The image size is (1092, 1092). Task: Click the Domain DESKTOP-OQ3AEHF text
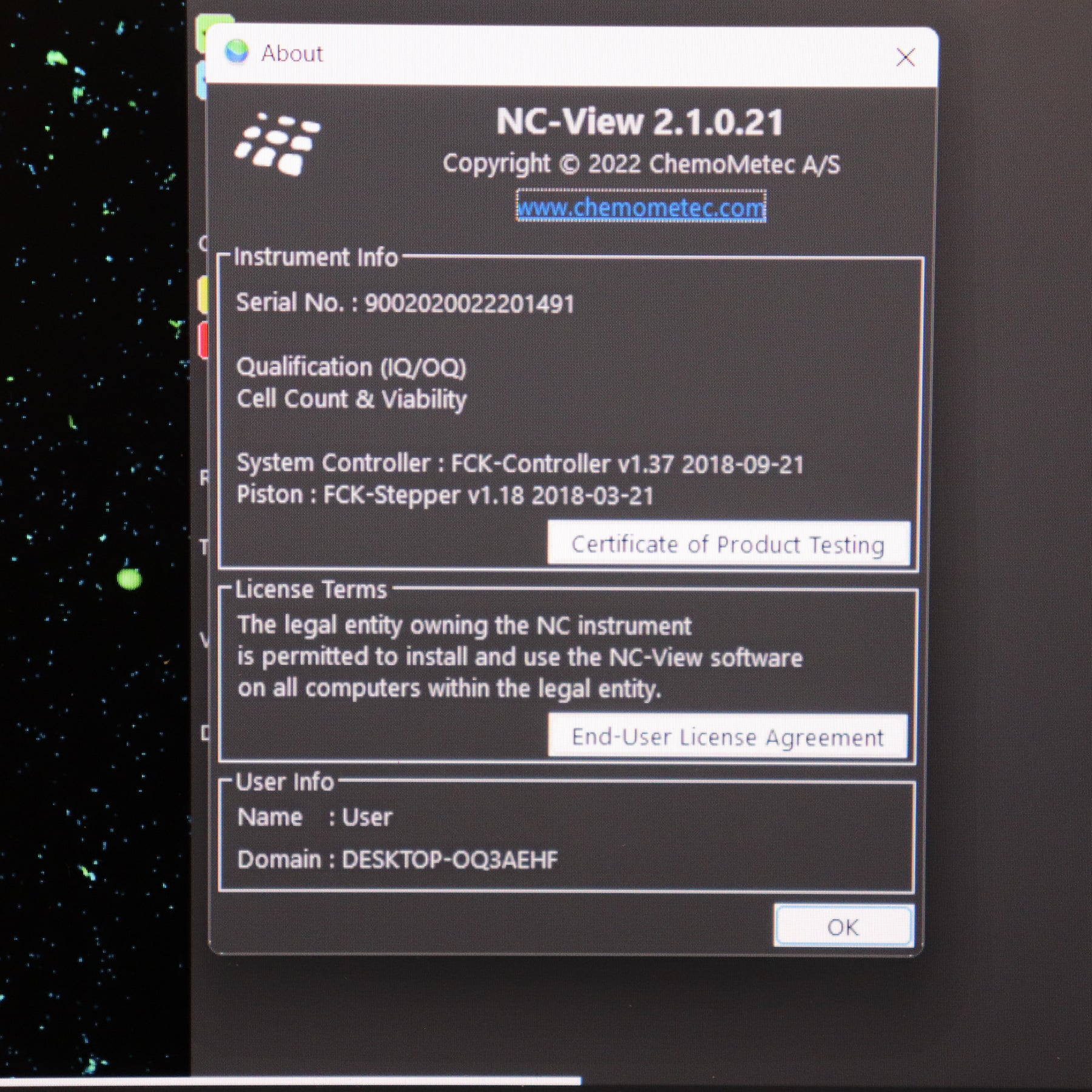coord(397,859)
